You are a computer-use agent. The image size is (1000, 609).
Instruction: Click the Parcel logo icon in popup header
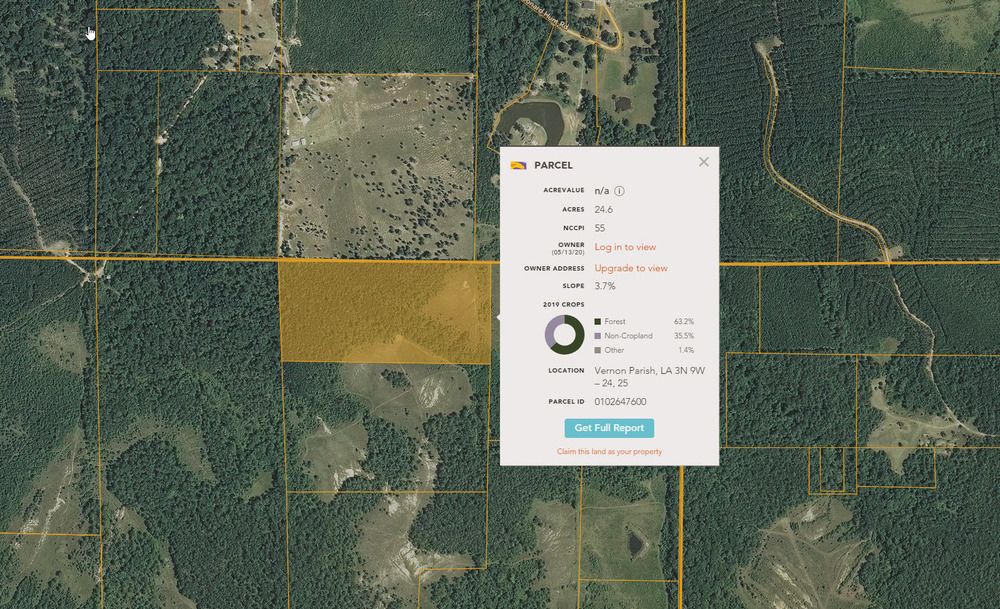click(x=518, y=165)
